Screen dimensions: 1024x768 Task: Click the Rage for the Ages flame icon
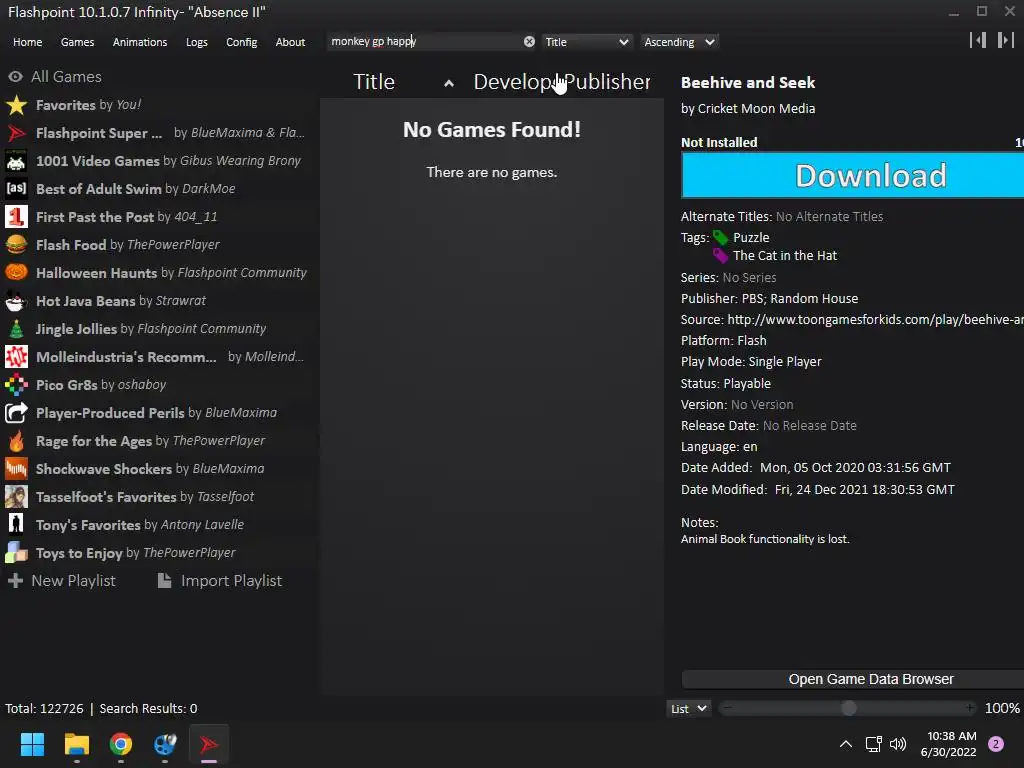point(16,441)
